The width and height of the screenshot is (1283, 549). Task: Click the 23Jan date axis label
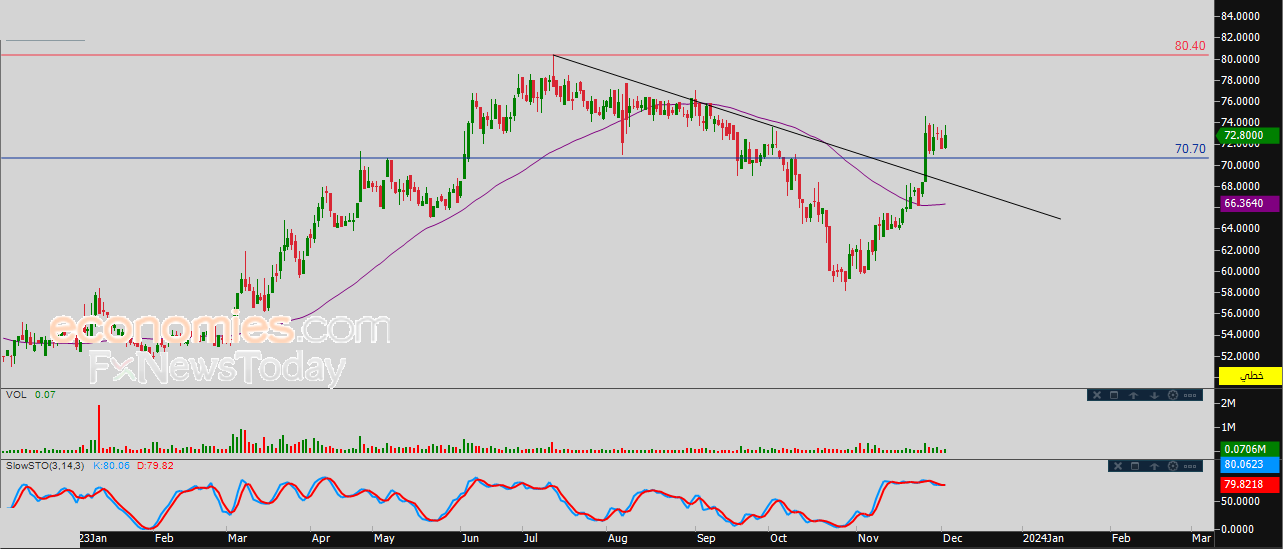coord(92,538)
